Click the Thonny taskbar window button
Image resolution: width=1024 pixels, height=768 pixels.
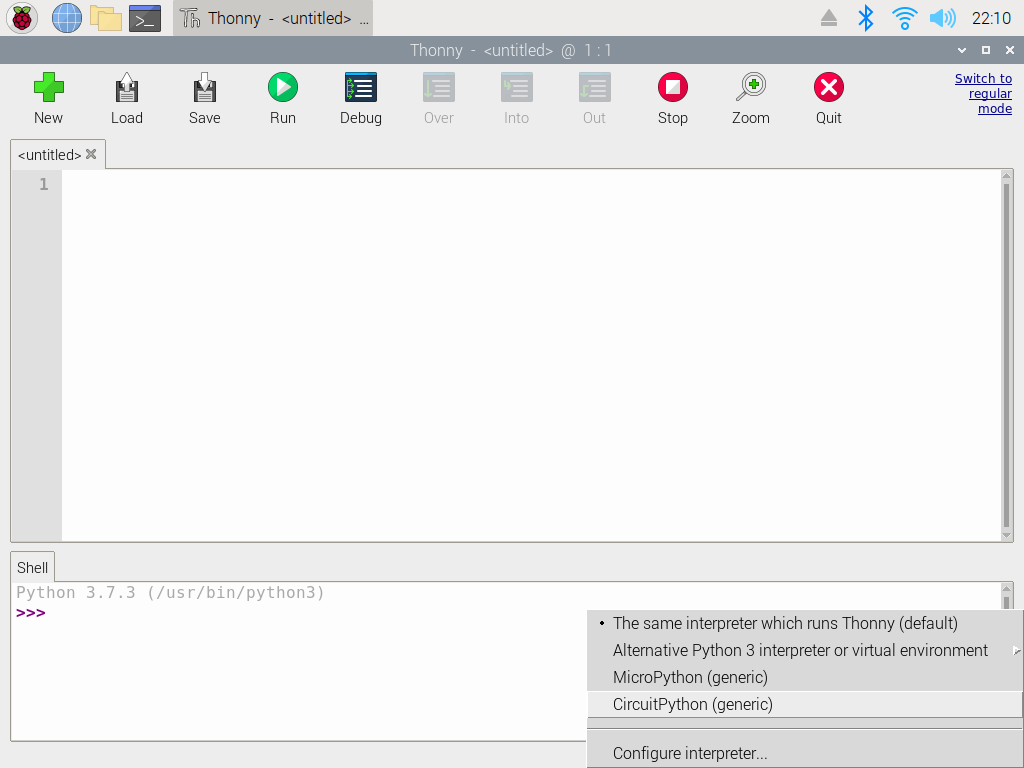[273, 18]
